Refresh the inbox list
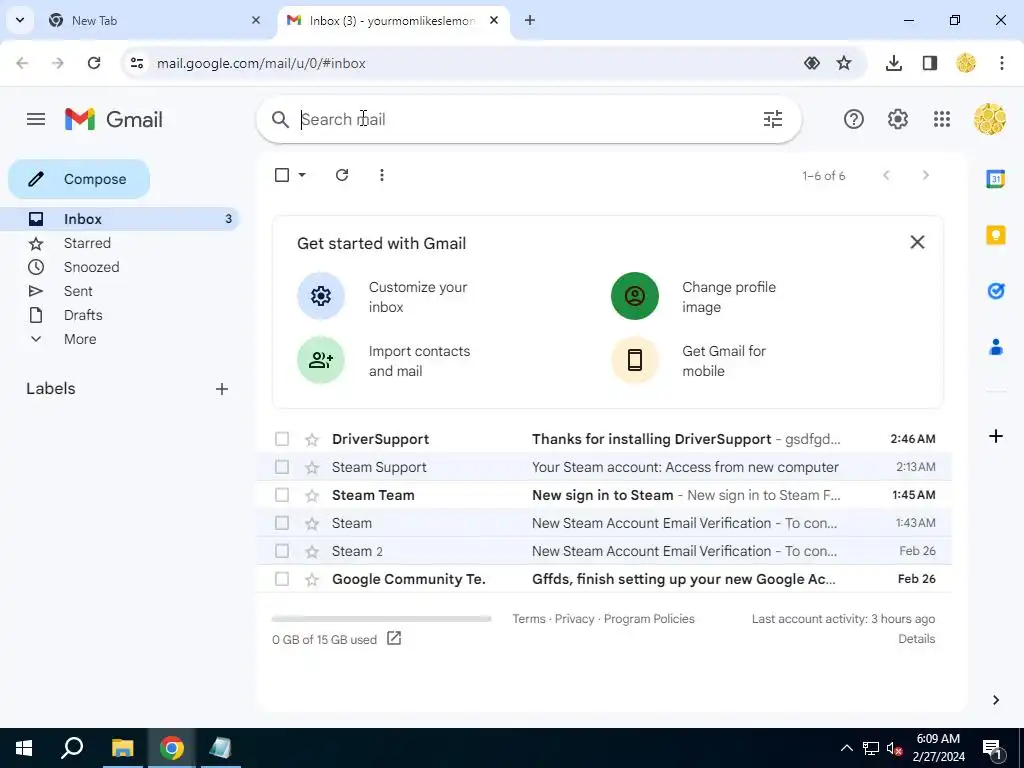 click(342, 175)
